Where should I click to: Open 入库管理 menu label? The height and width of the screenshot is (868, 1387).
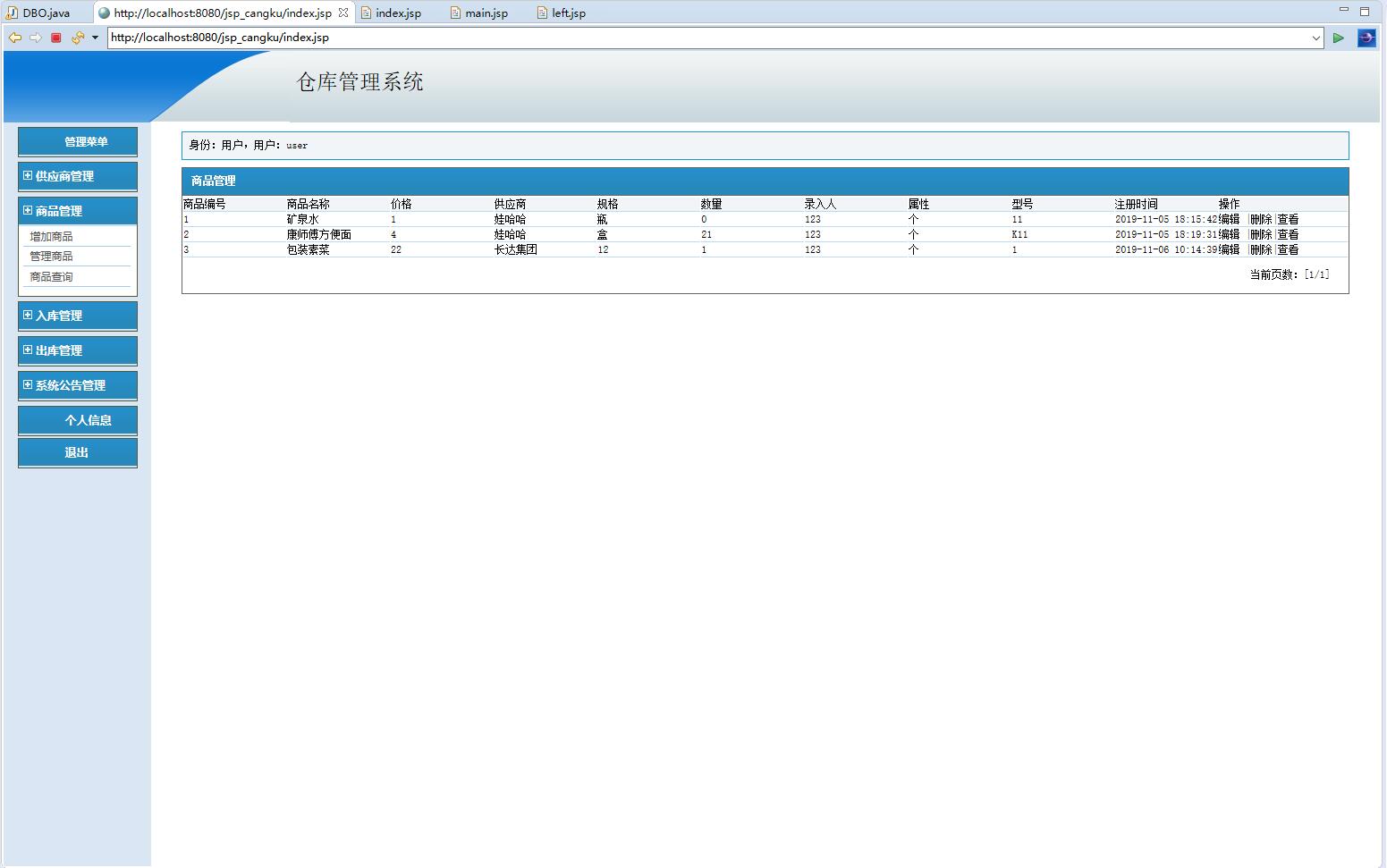59,316
